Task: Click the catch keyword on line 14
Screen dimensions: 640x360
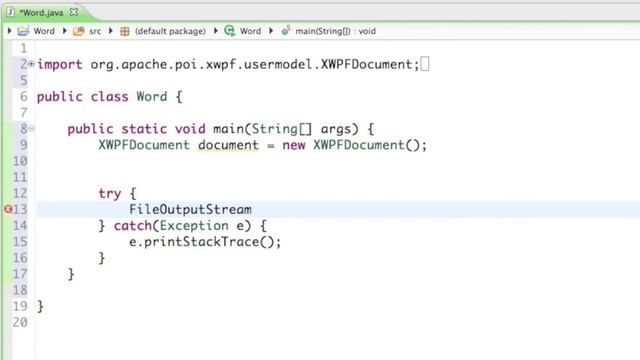Action: click(x=133, y=226)
